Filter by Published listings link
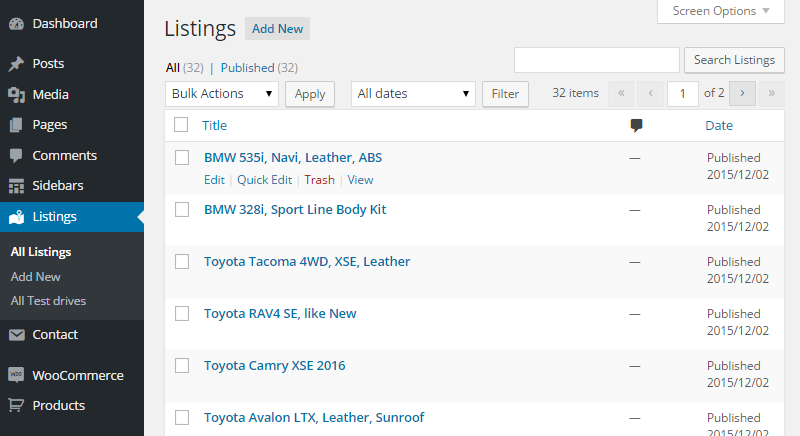 point(247,68)
